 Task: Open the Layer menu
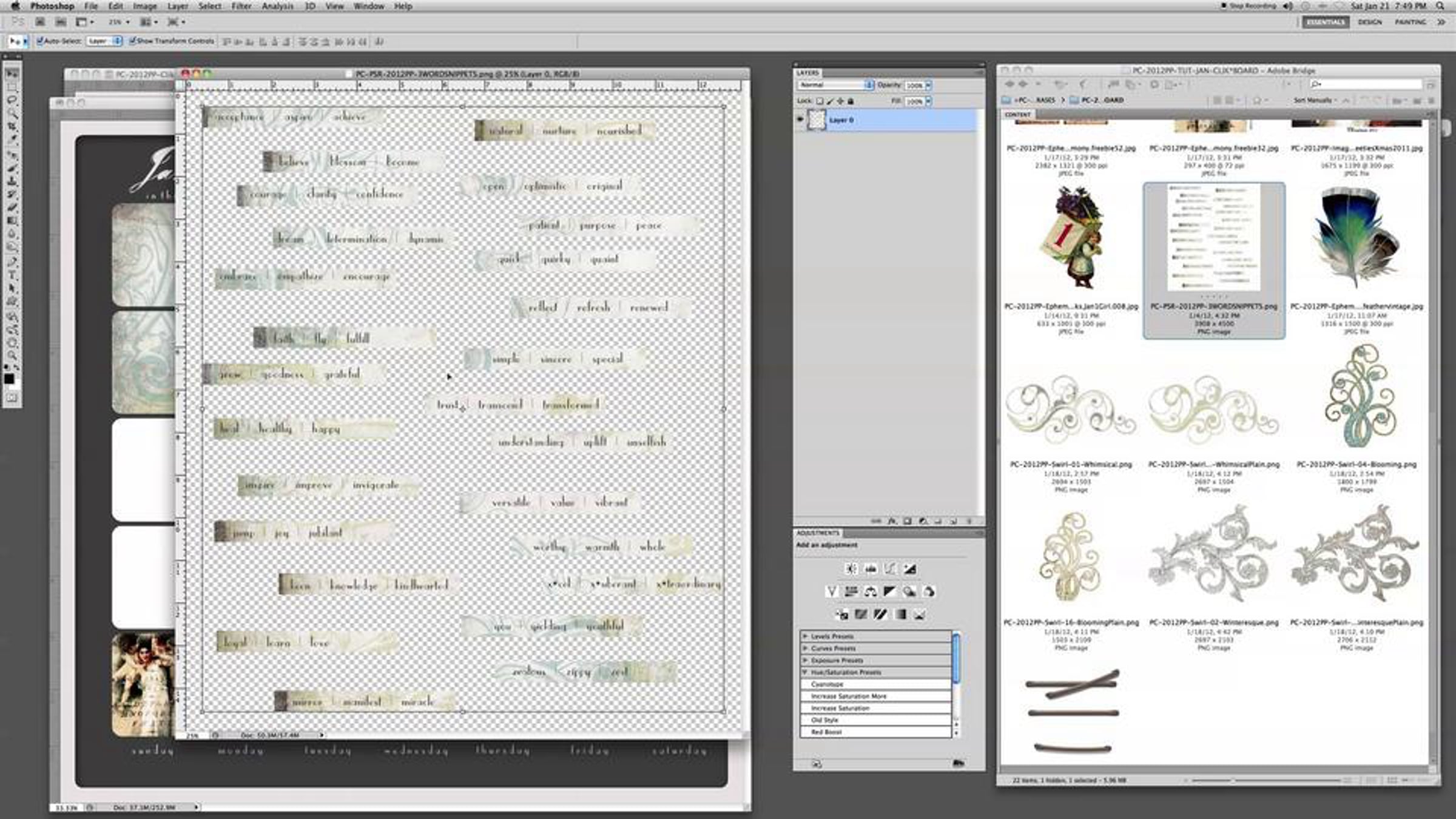coord(177,6)
